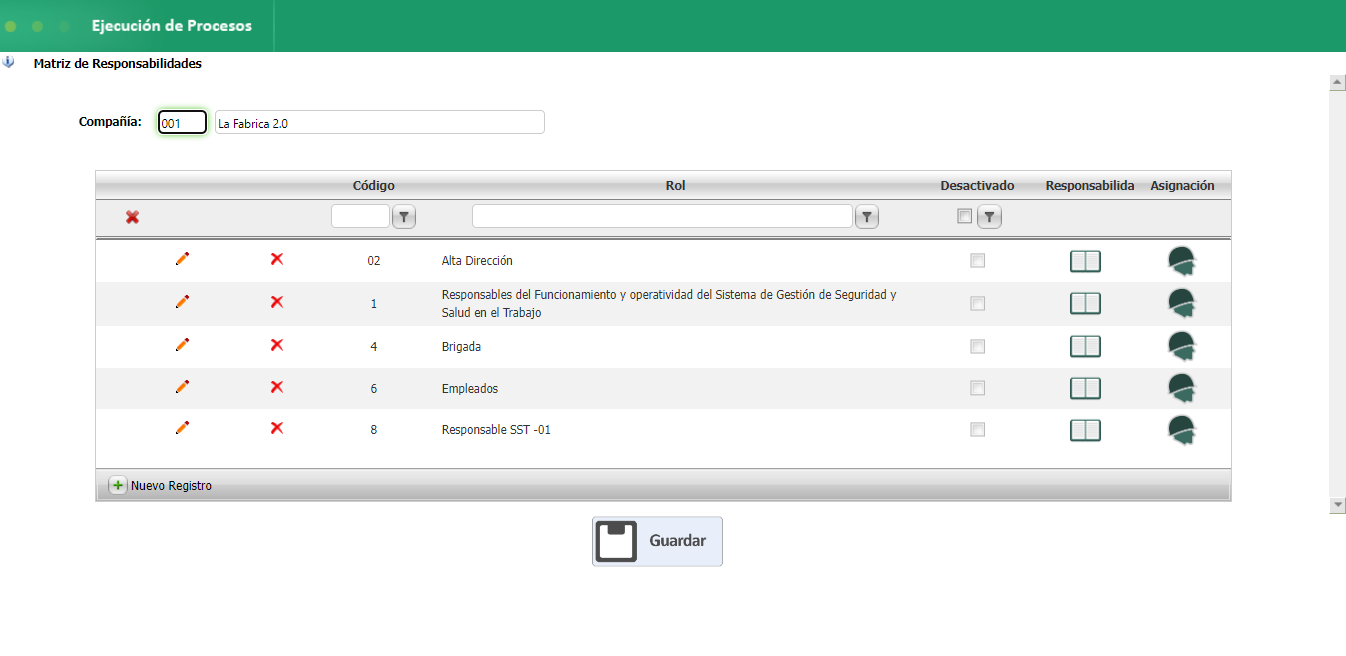Focus the Rol filter input
Screen dimensions: 1346x656
point(662,216)
